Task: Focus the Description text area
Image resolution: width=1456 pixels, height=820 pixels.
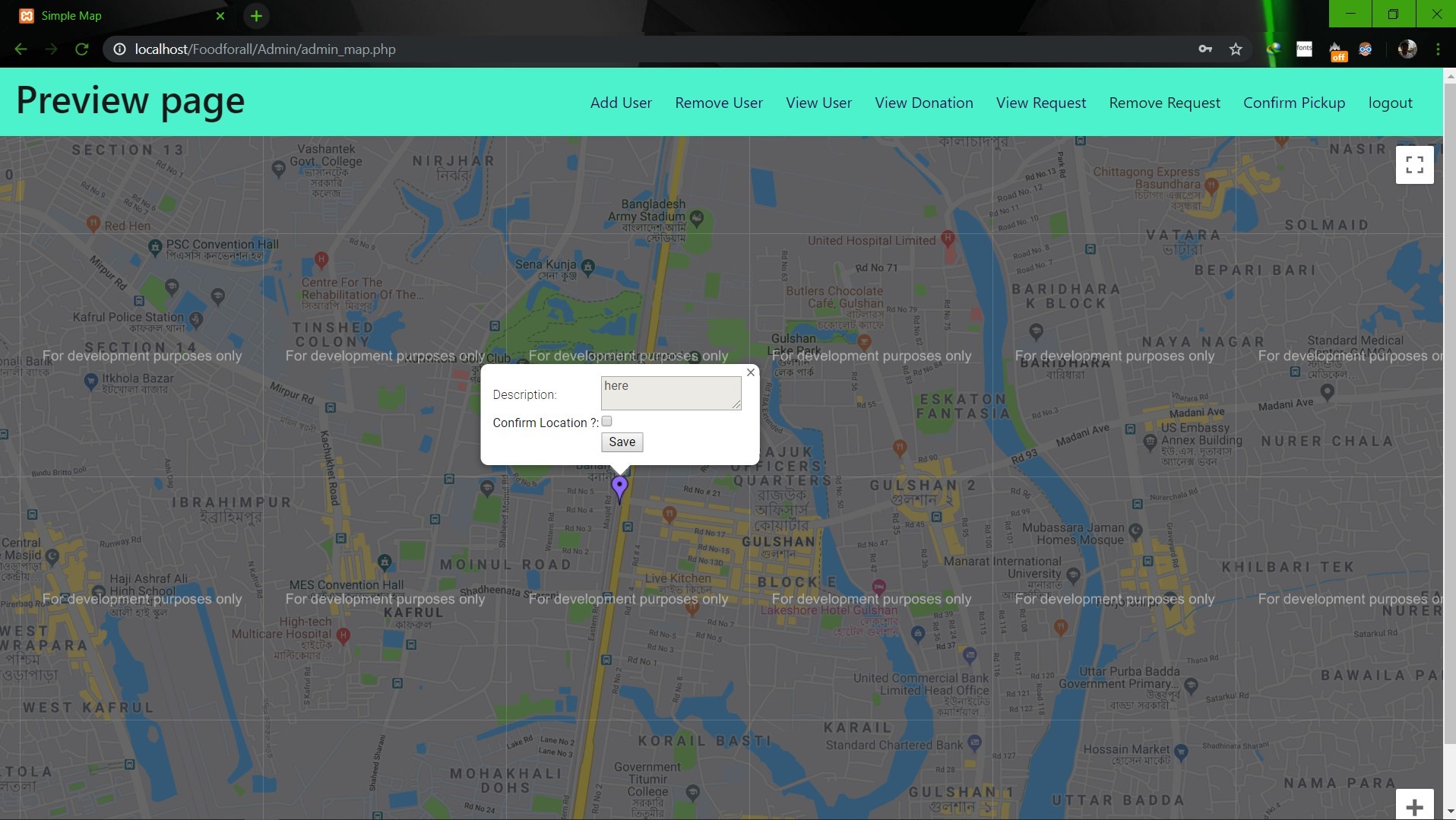Action: click(x=671, y=393)
